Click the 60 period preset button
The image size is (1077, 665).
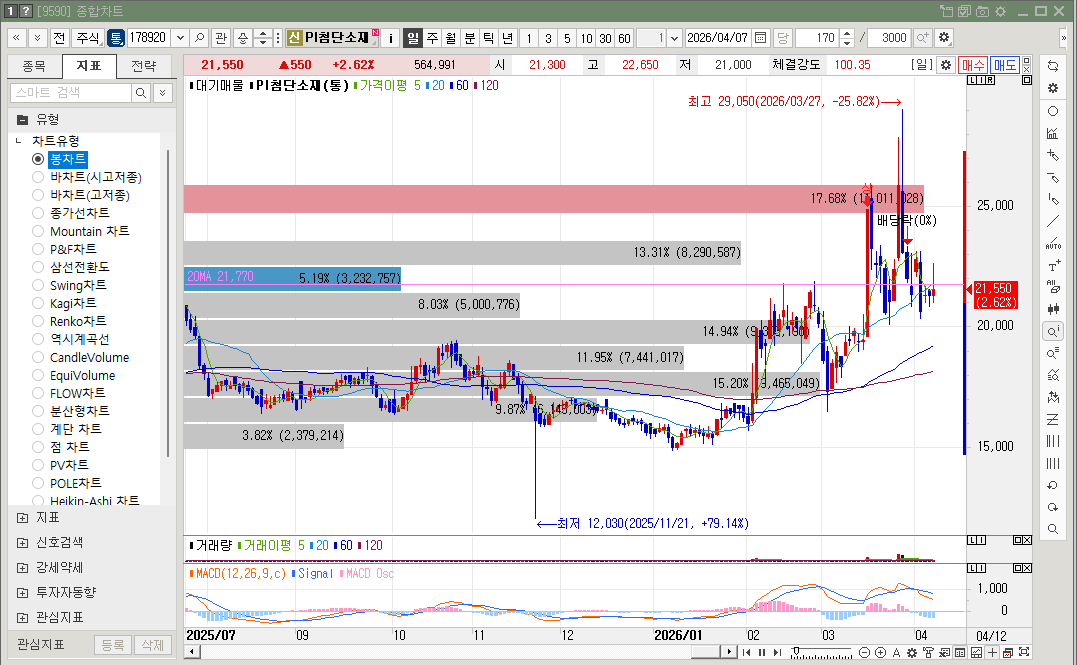pos(624,38)
